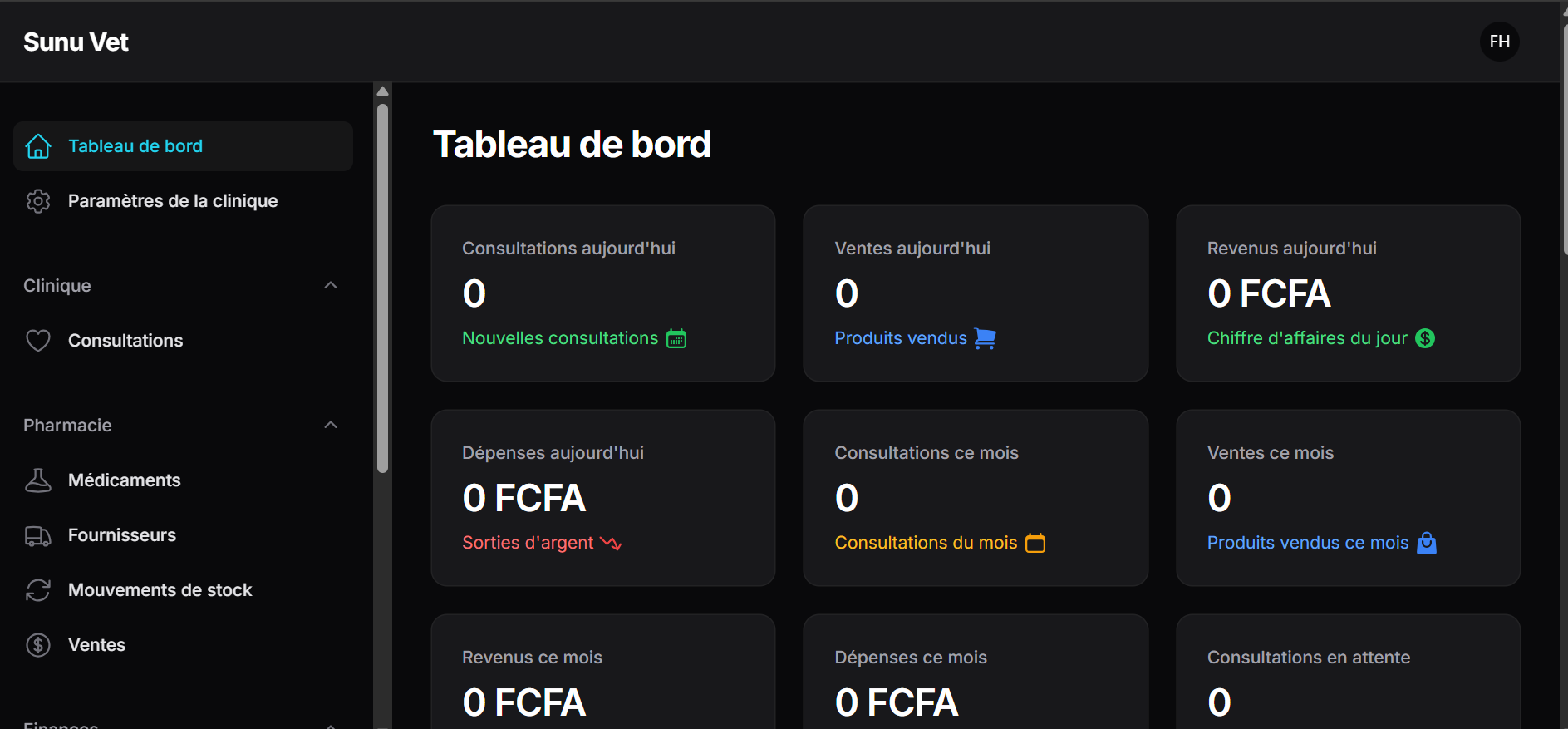Select the home icon next to Tableau de bord

click(38, 146)
